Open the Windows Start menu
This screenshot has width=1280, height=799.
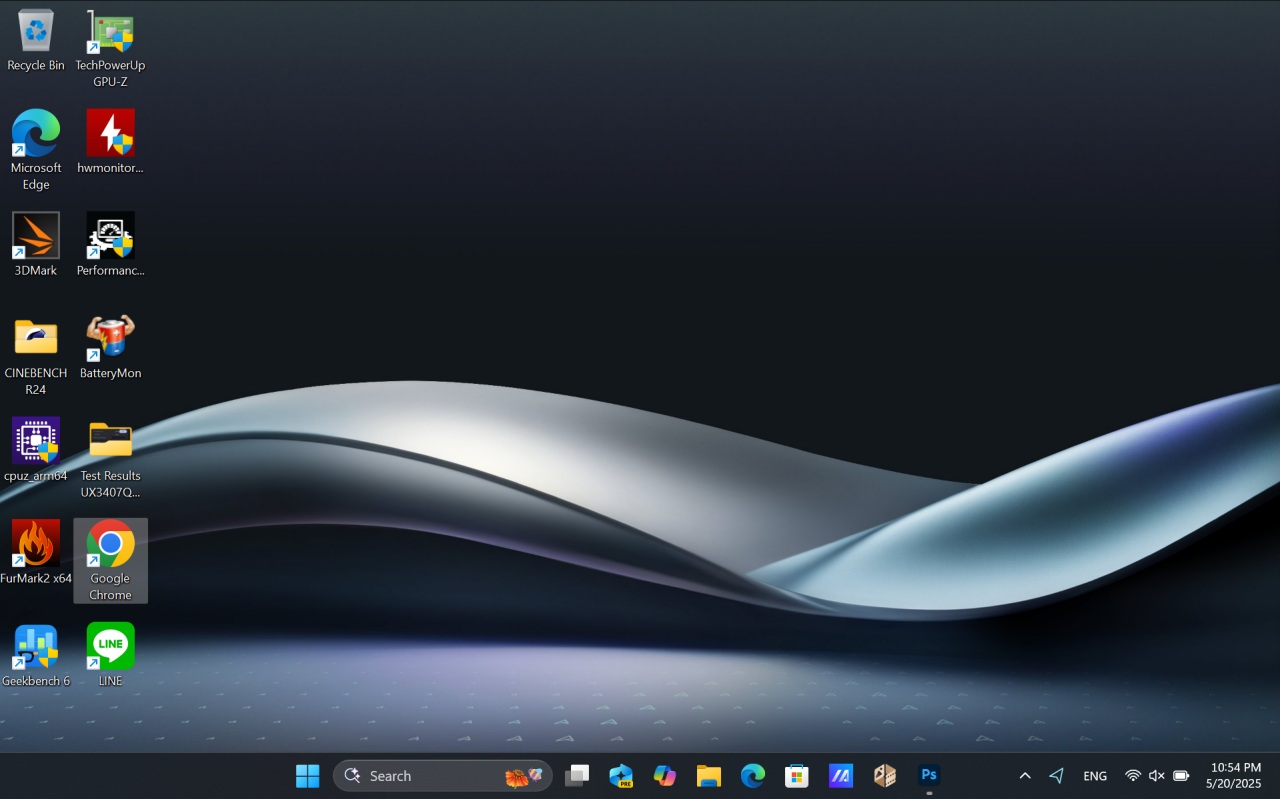(x=308, y=776)
